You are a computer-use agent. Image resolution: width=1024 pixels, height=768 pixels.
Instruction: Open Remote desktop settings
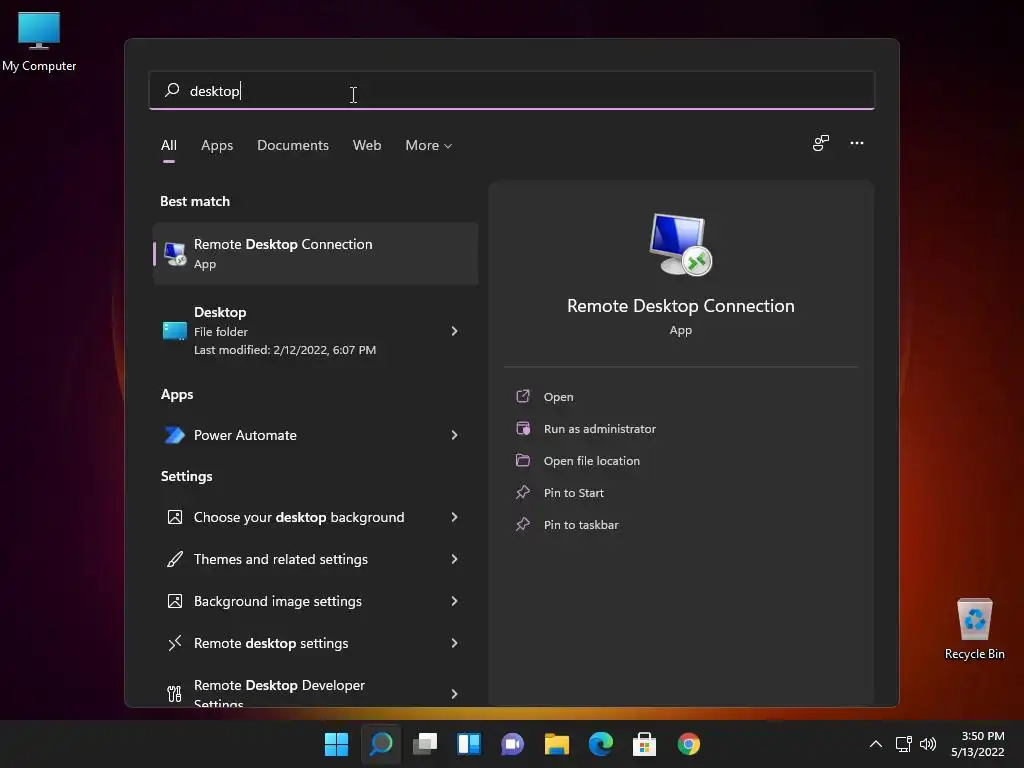click(x=315, y=643)
